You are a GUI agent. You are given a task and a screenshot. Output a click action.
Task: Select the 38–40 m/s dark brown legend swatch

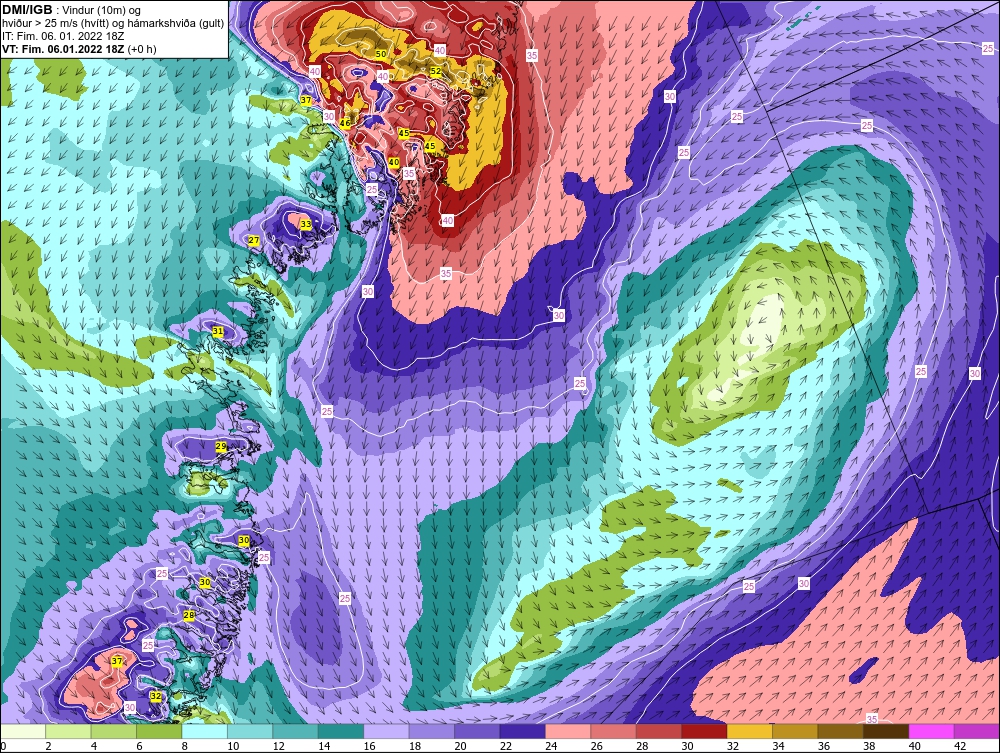pos(886,731)
